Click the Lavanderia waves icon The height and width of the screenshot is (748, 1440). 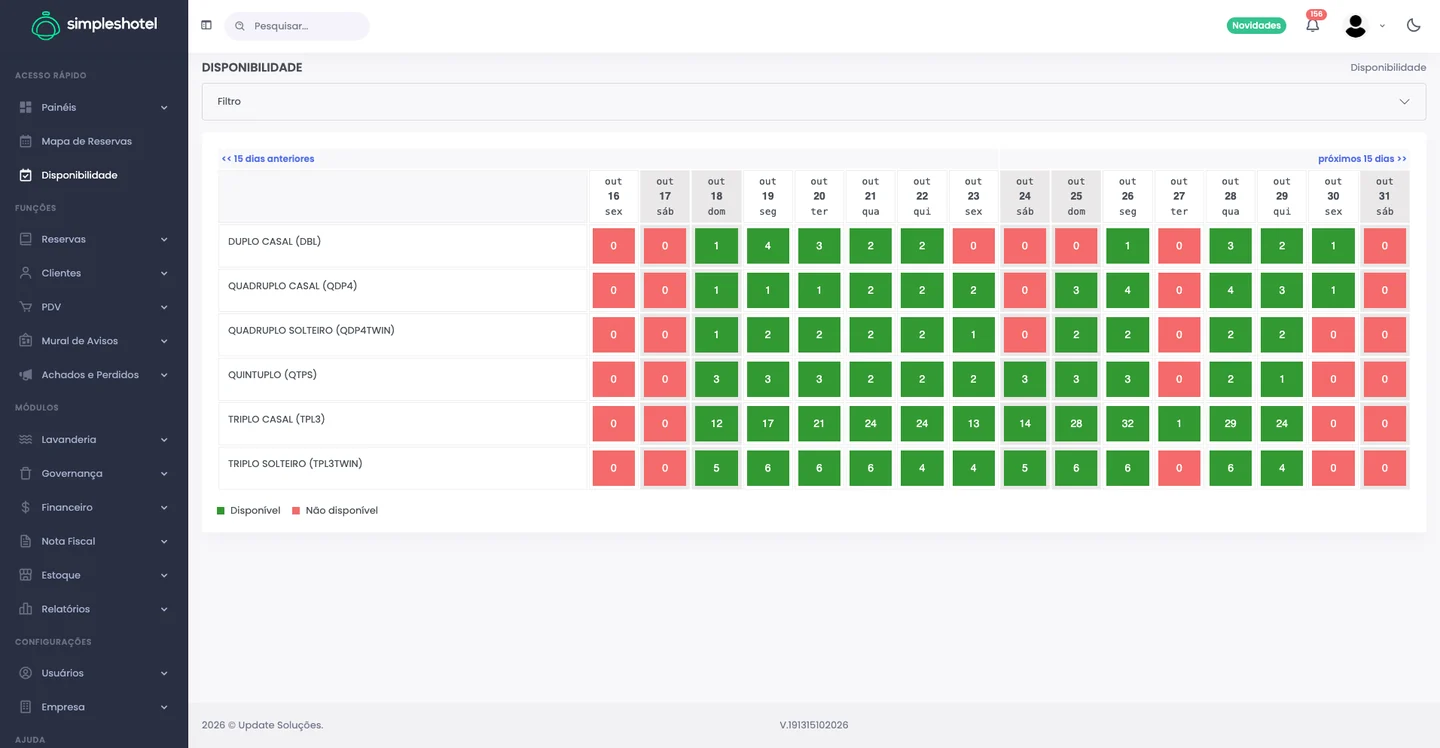point(26,440)
